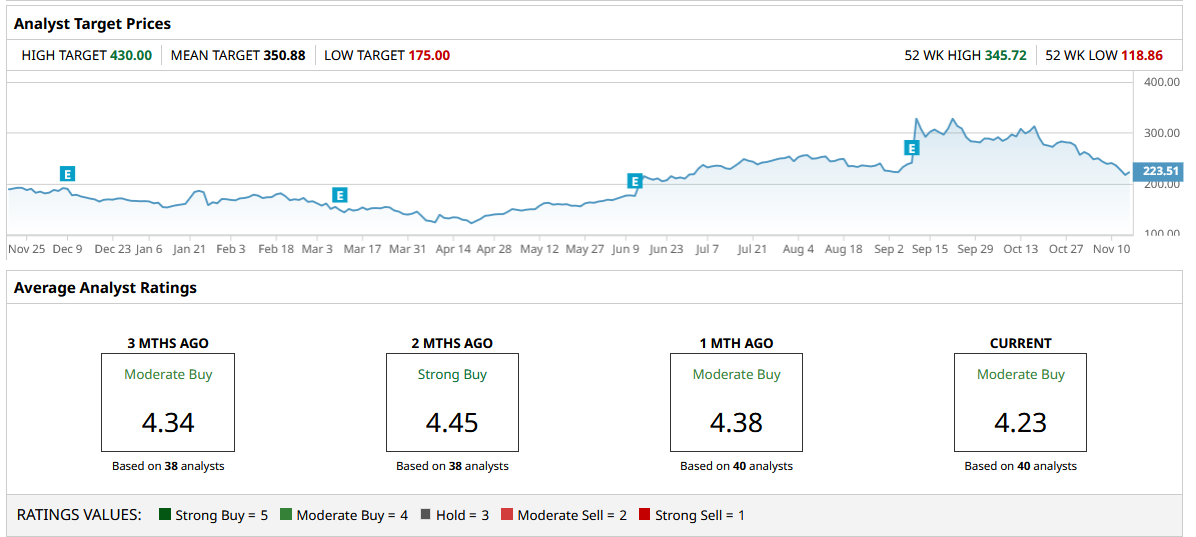Click the dark green Strong Buy legend square
The image size is (1196, 537).
[165, 515]
